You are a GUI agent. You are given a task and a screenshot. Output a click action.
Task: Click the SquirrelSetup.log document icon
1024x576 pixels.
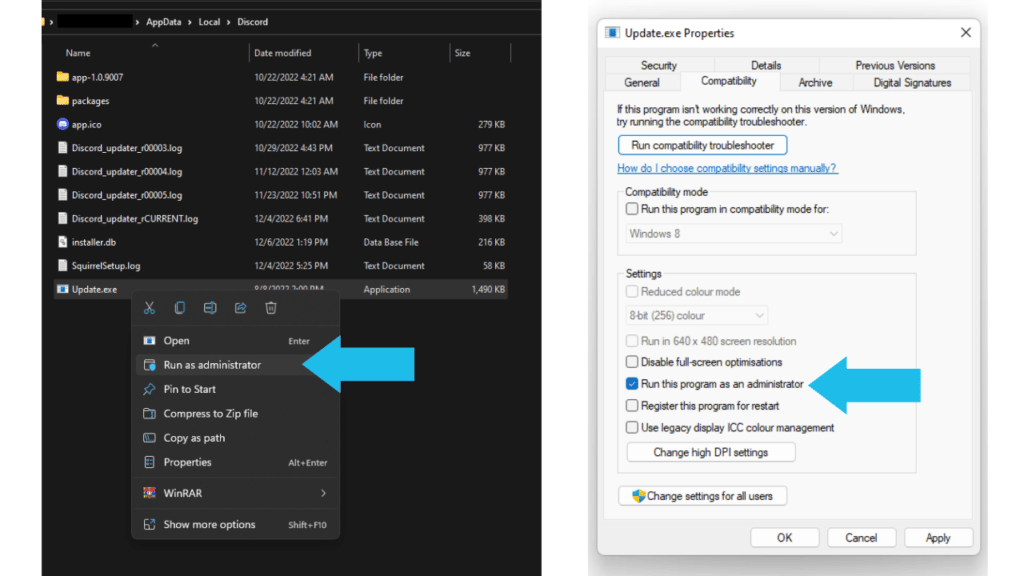coord(63,265)
